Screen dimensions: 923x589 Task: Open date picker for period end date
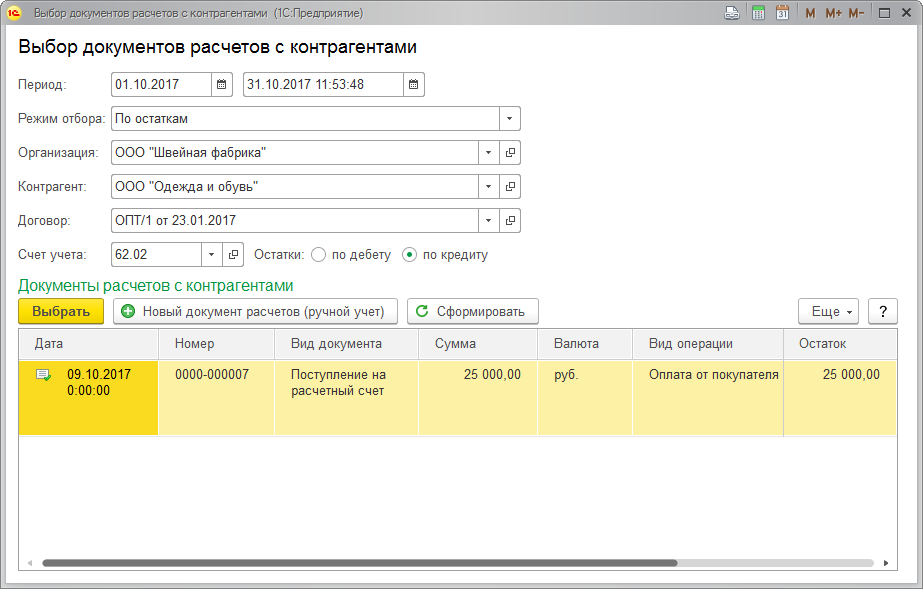413,85
